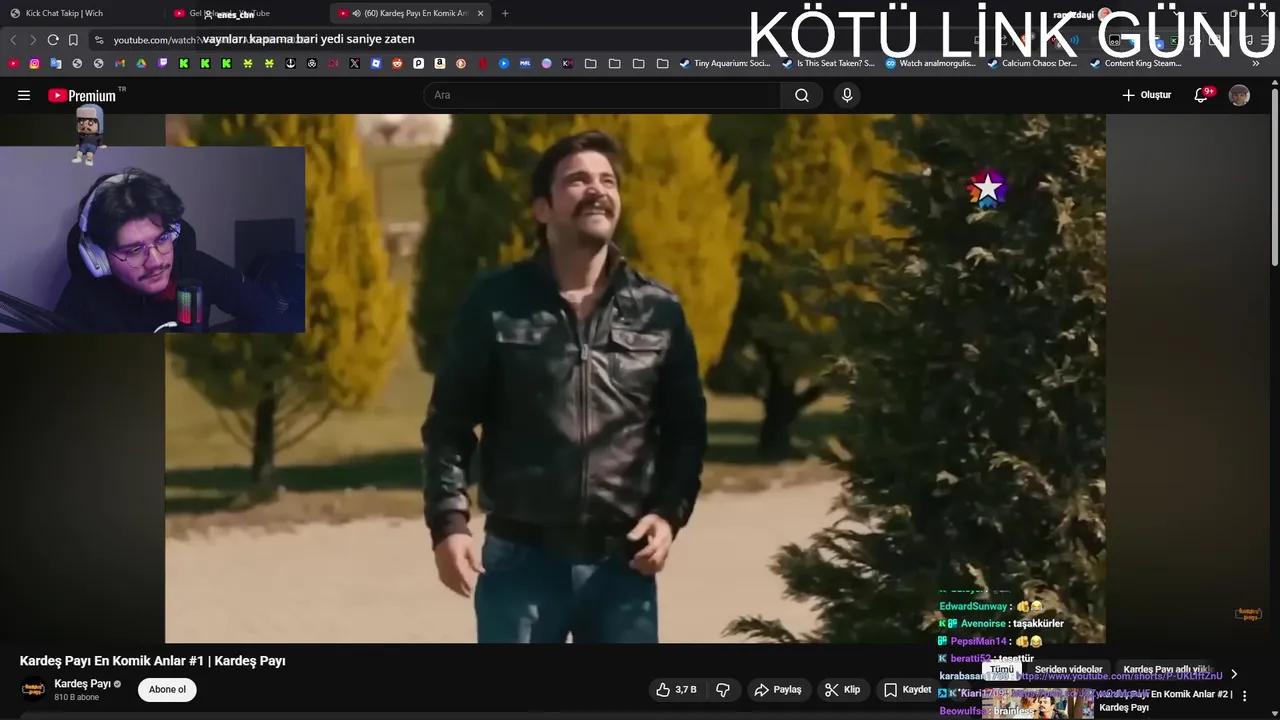
Task: Click the Ara search input field
Action: [602, 95]
